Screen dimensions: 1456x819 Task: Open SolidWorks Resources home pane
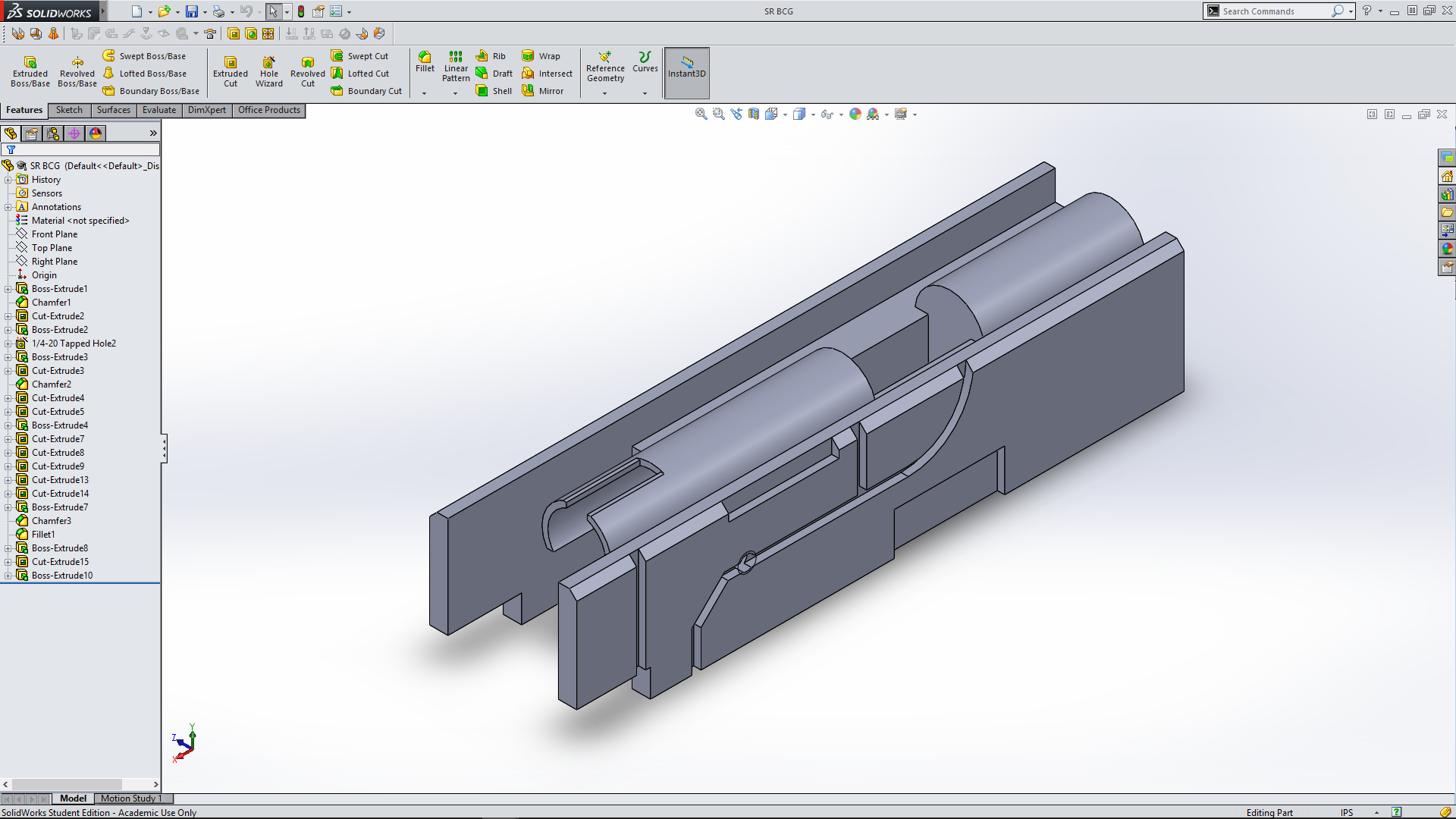pos(1447,176)
